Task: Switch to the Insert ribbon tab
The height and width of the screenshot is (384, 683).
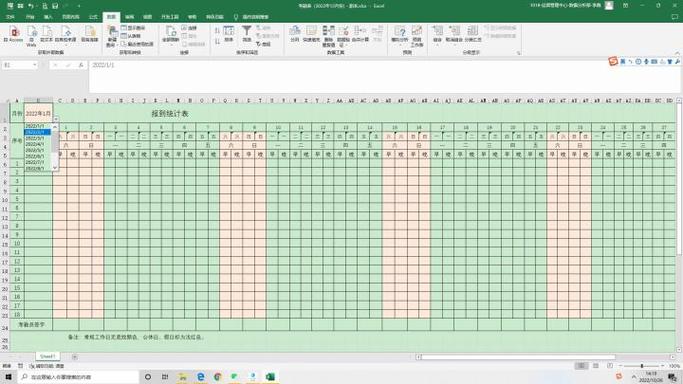Action: (x=48, y=17)
